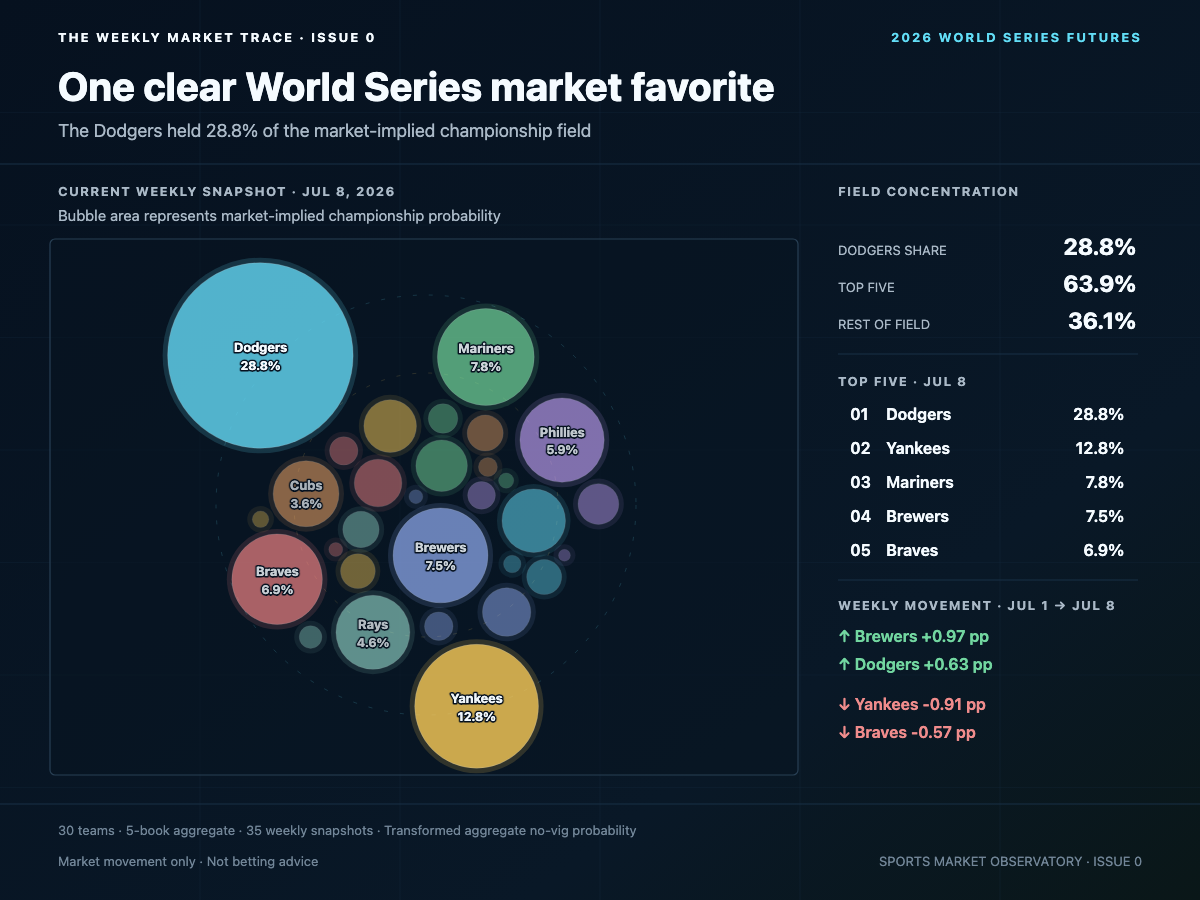The width and height of the screenshot is (1200, 900).
Task: Click 'FIELD CONCENTRATION' heading
Action: click(928, 191)
